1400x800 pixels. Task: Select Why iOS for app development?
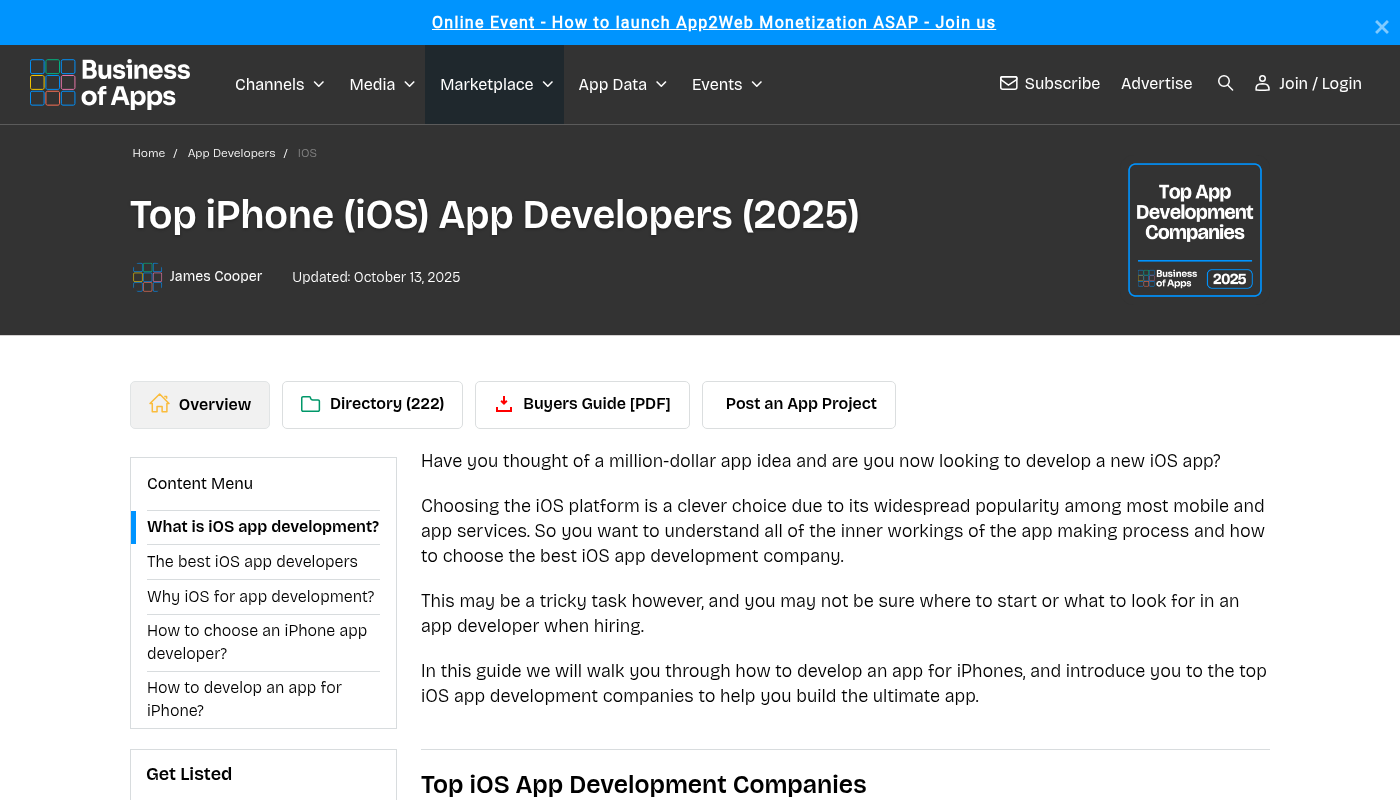point(260,596)
